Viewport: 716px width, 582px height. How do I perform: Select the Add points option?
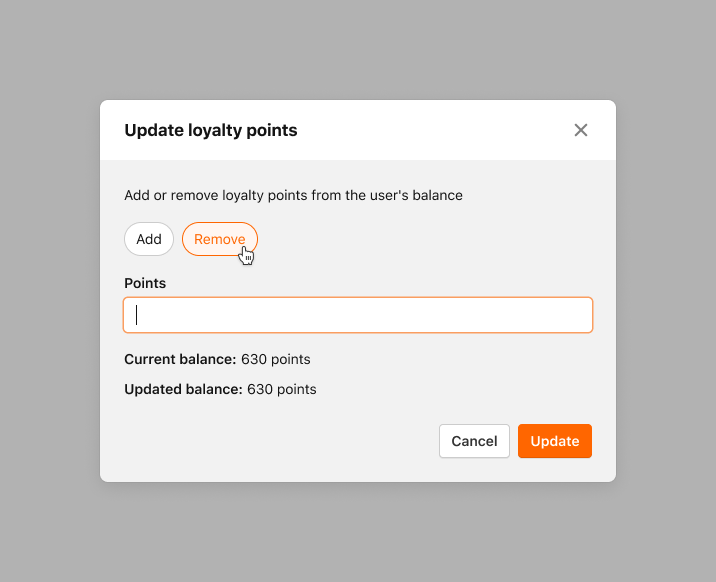point(149,239)
